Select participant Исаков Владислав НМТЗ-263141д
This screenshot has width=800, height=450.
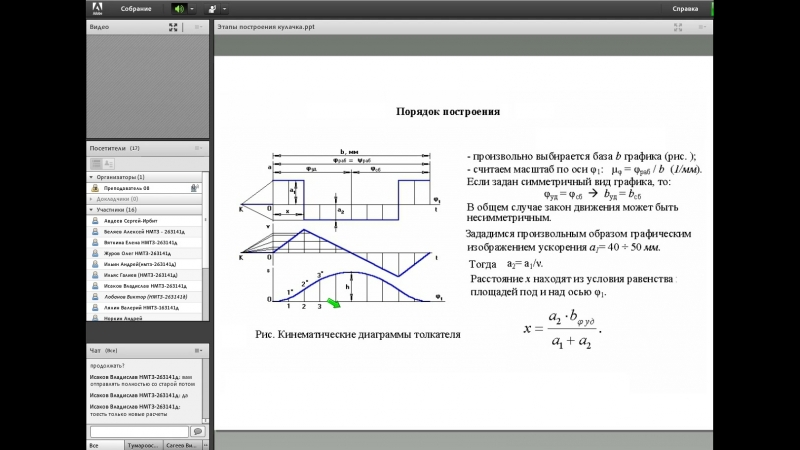144,286
